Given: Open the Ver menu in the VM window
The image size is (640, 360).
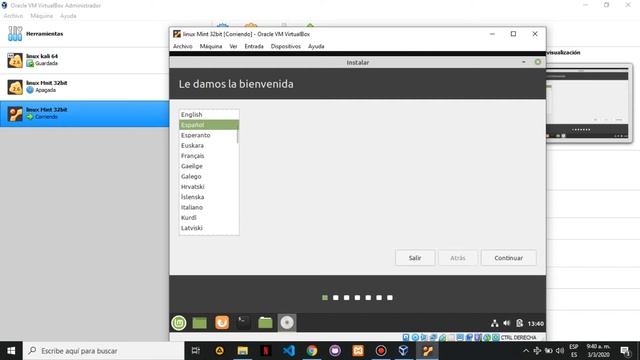Looking at the screenshot, I should click(x=233, y=46).
